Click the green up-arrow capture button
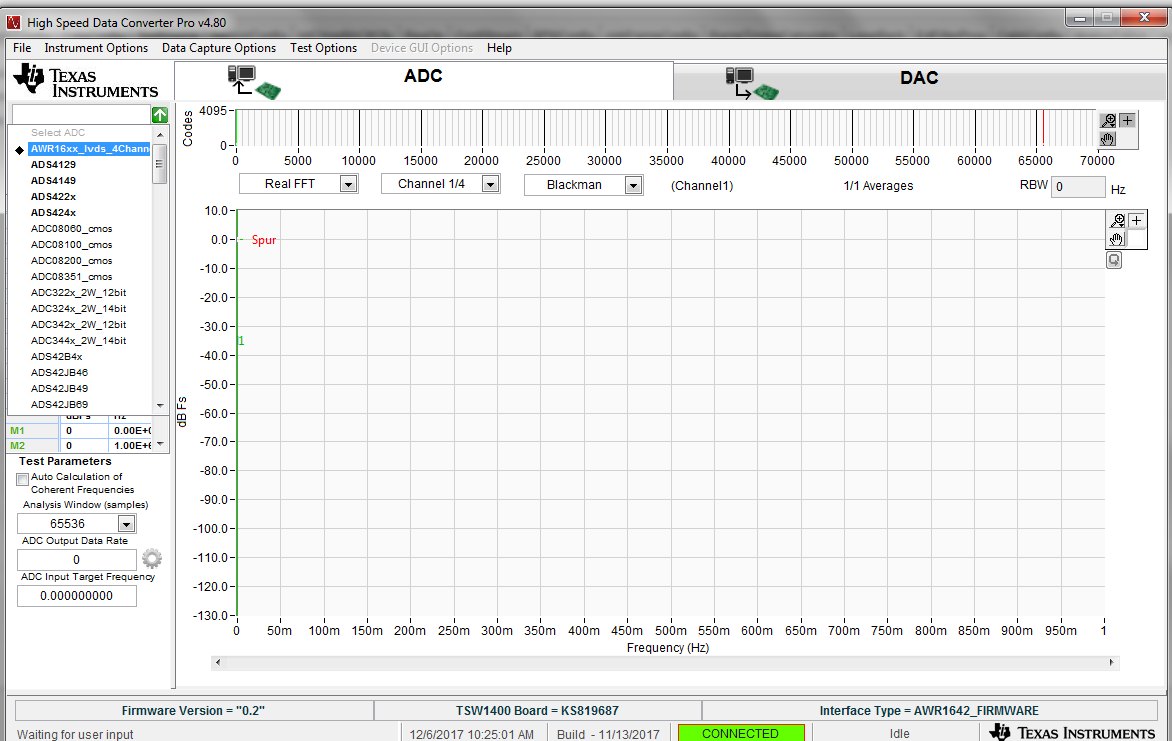Viewport: 1172px width, 741px height. (x=160, y=115)
